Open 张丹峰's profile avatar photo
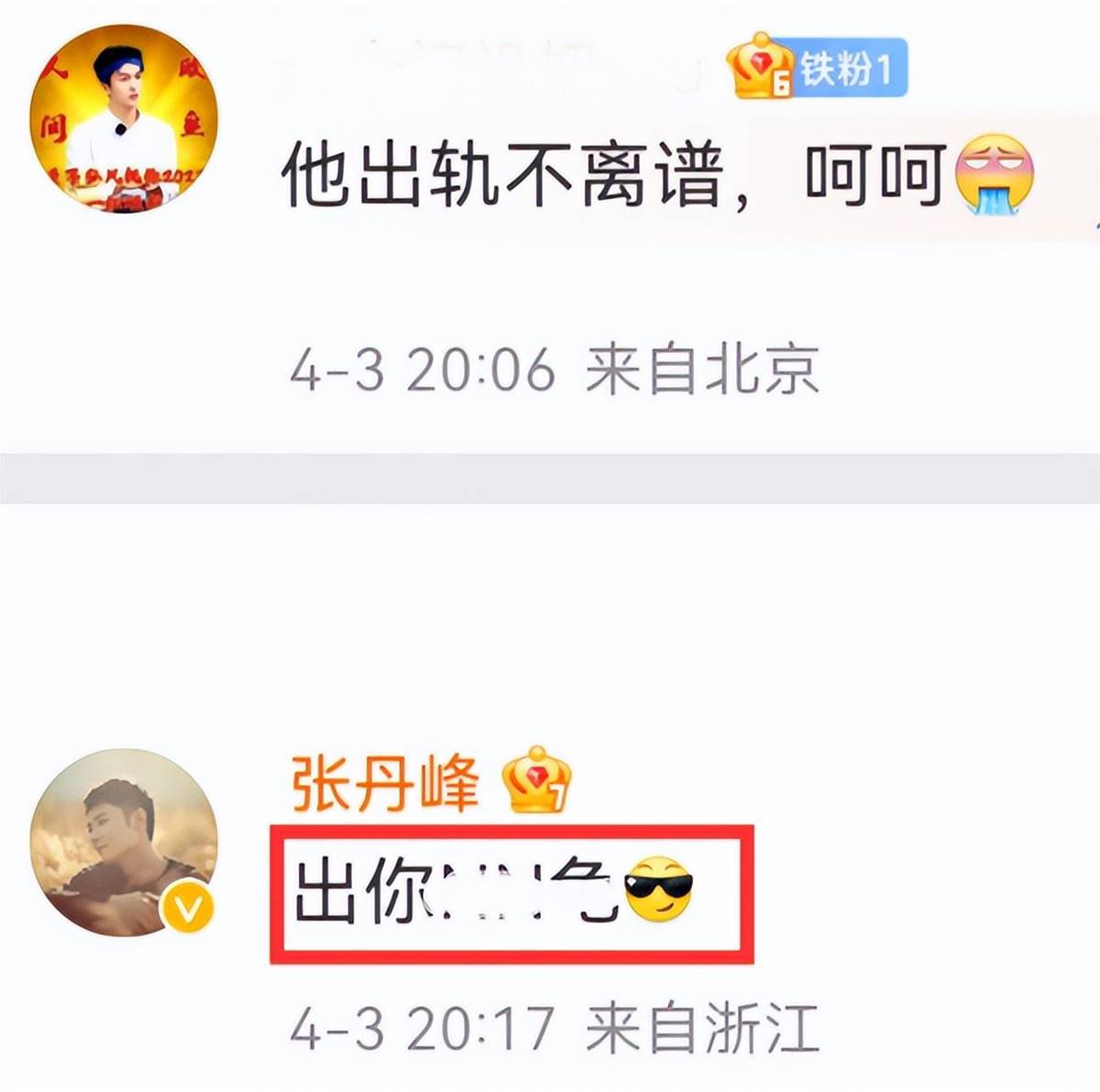 pyautogui.click(x=124, y=842)
